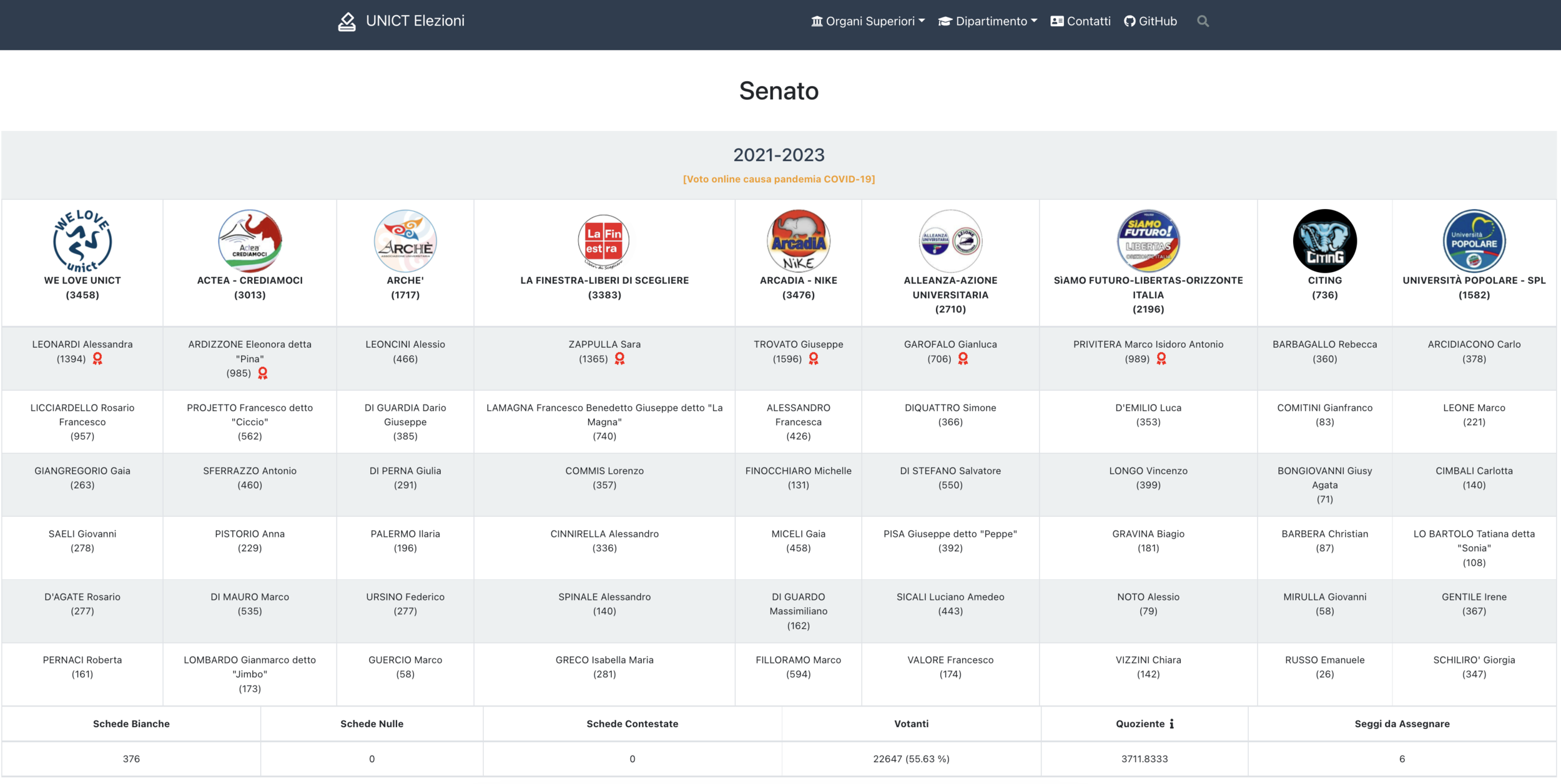Click elected ribbon beside TROVATO Giuseppe votes
The height and width of the screenshot is (784, 1561).
pyautogui.click(x=814, y=359)
